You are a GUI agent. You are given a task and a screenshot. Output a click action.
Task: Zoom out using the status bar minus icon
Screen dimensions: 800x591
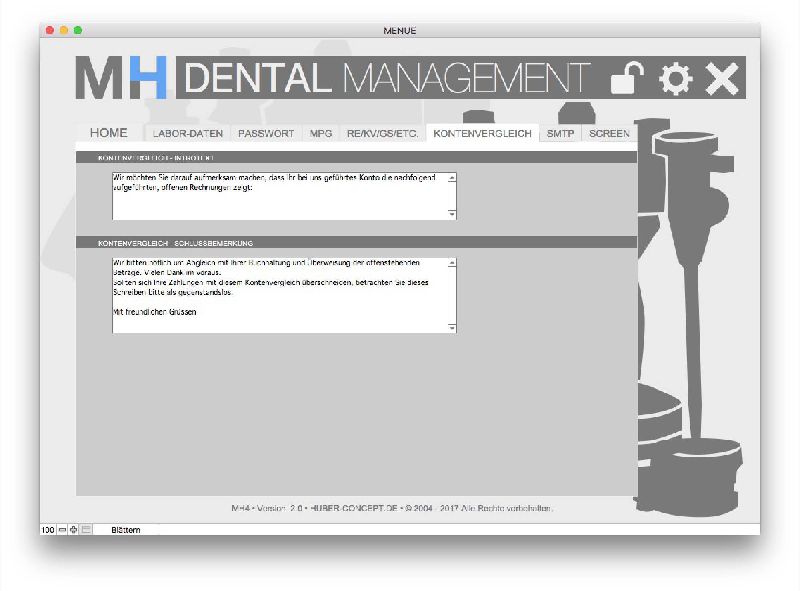click(x=63, y=529)
